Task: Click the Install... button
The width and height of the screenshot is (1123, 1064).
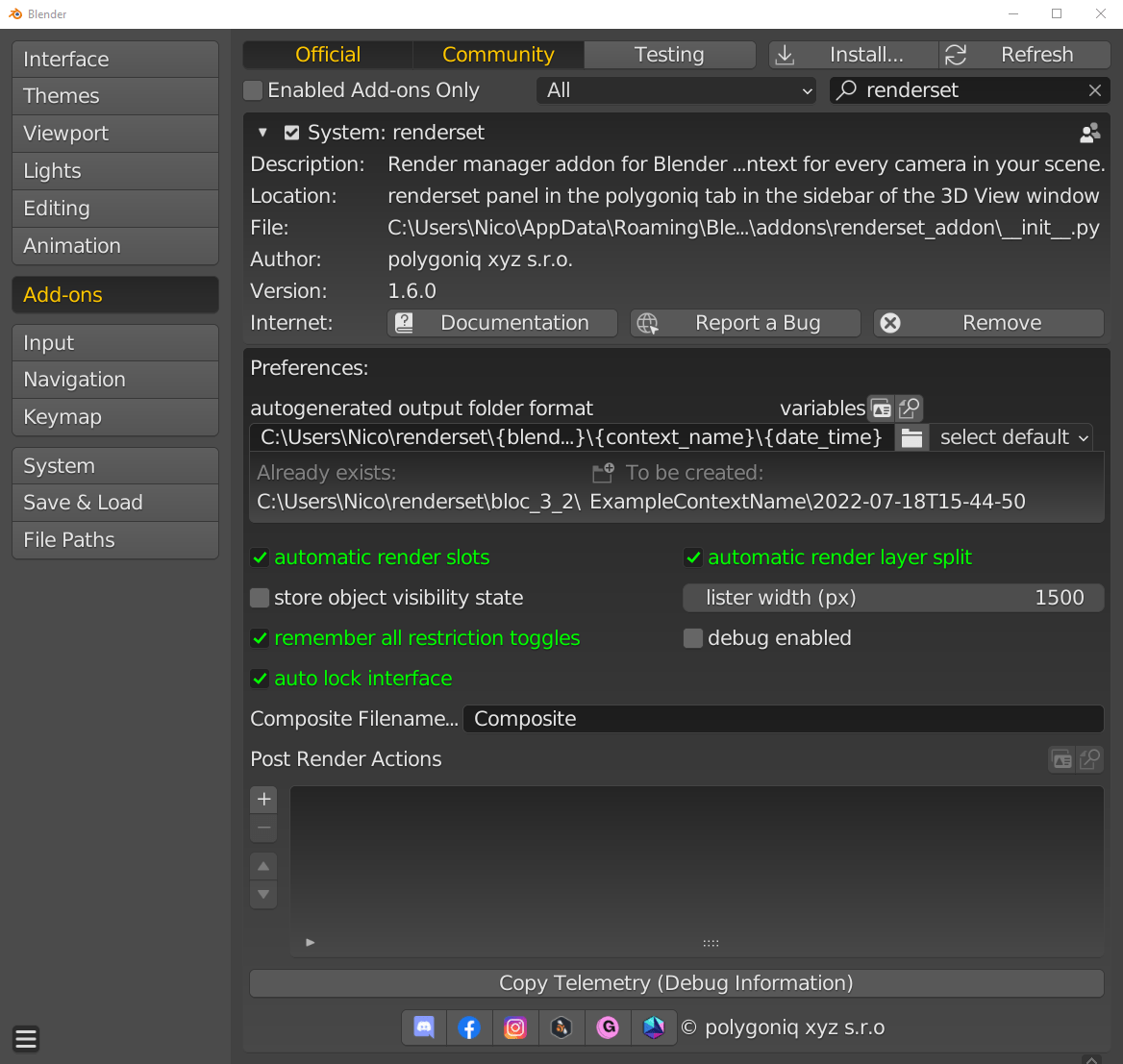Action: point(854,55)
